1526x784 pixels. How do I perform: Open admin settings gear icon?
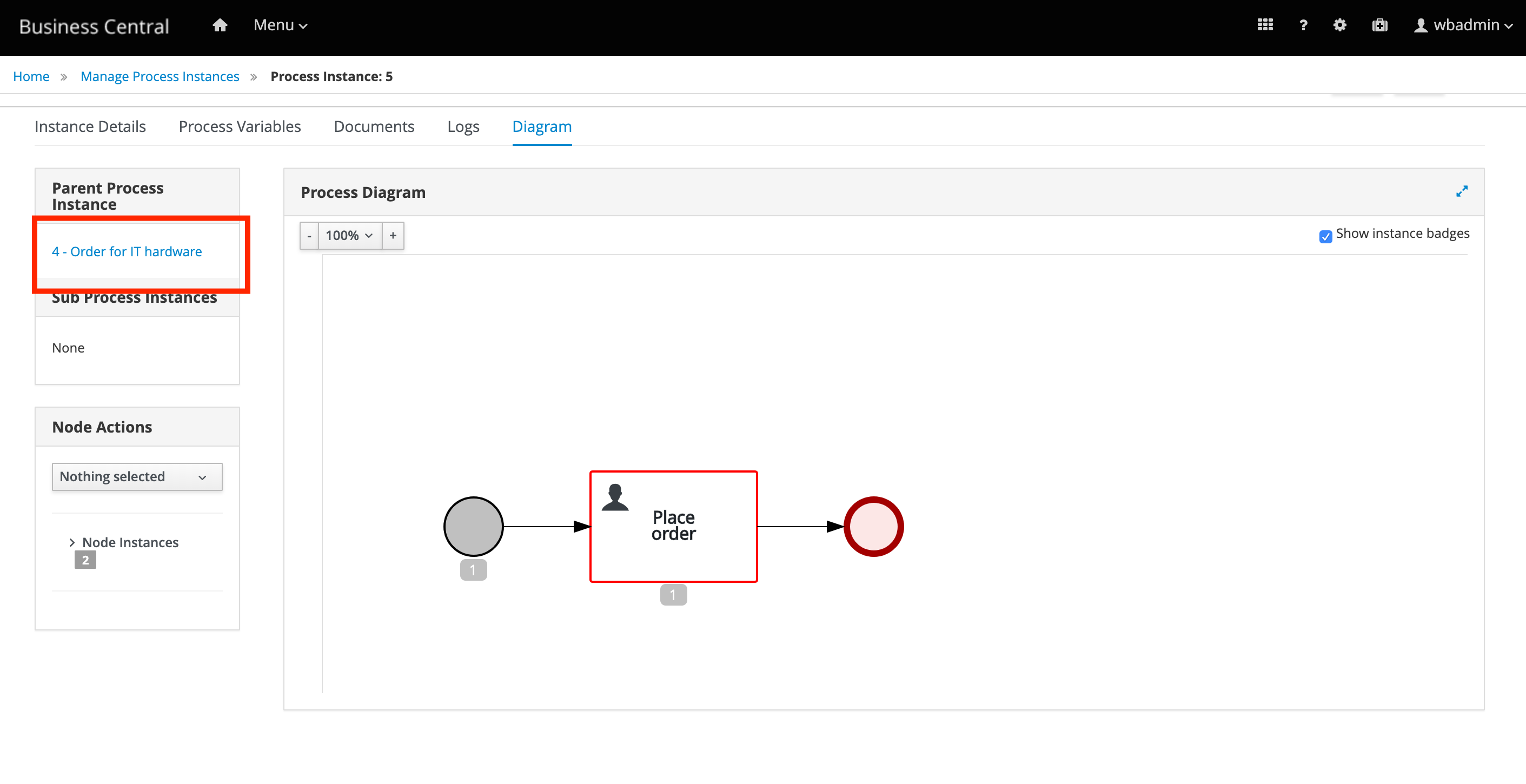point(1339,25)
